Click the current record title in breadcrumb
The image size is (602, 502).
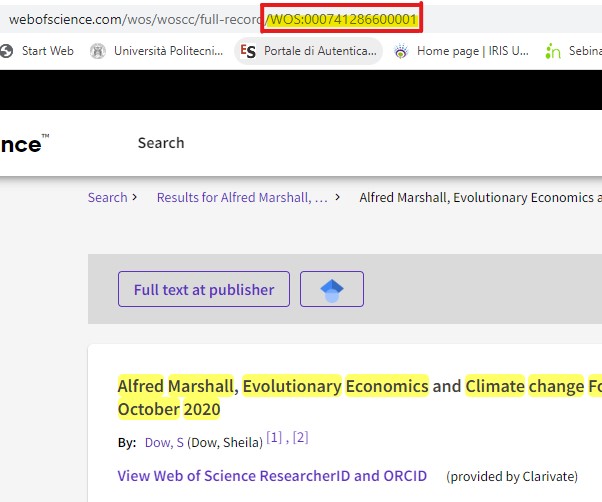pos(480,197)
